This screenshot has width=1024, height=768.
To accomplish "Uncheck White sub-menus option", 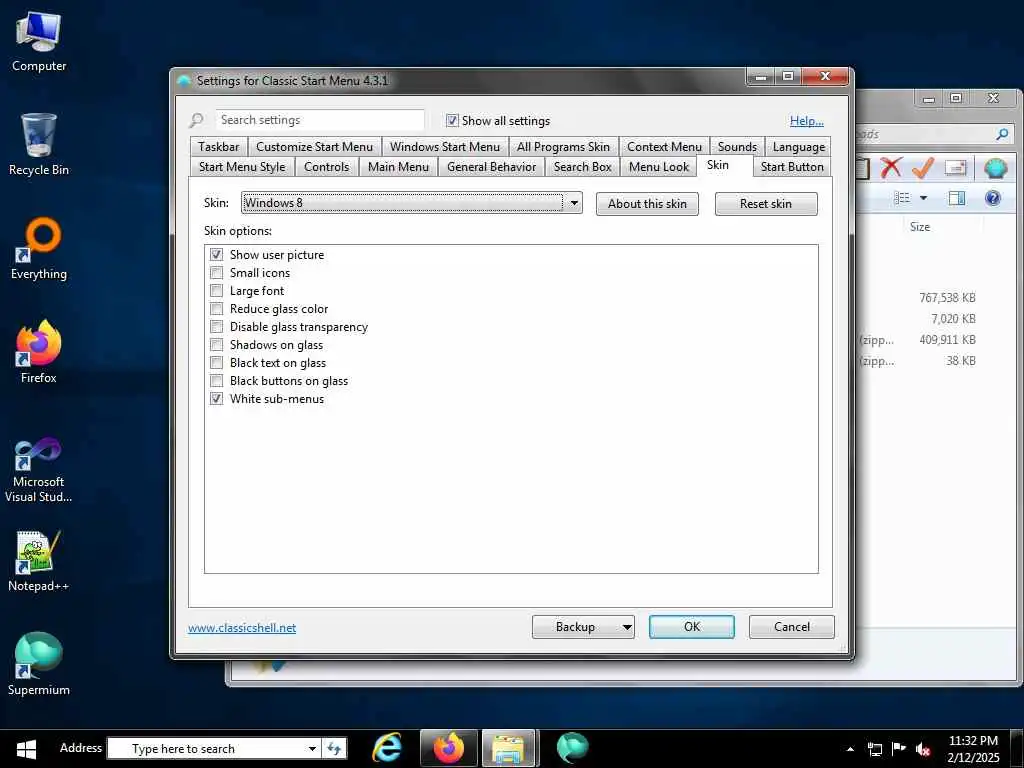I will [216, 398].
